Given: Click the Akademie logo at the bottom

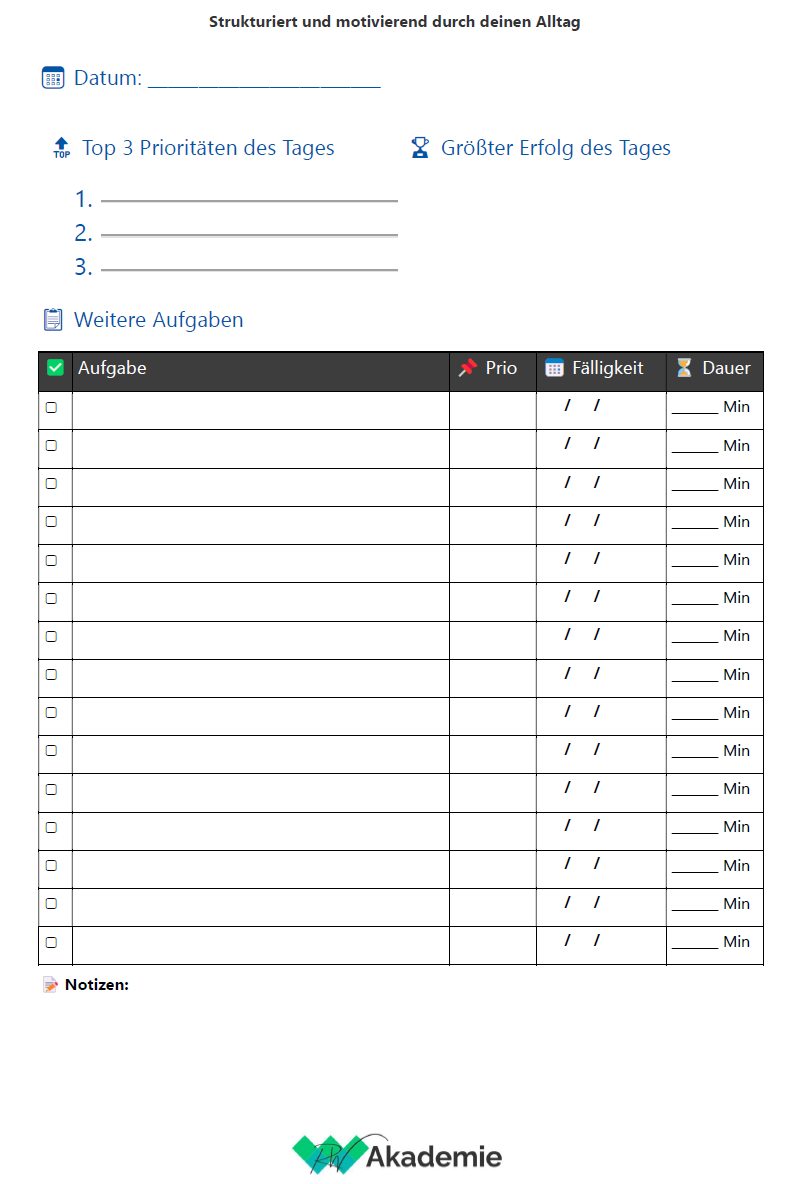Looking at the screenshot, I should (397, 1156).
